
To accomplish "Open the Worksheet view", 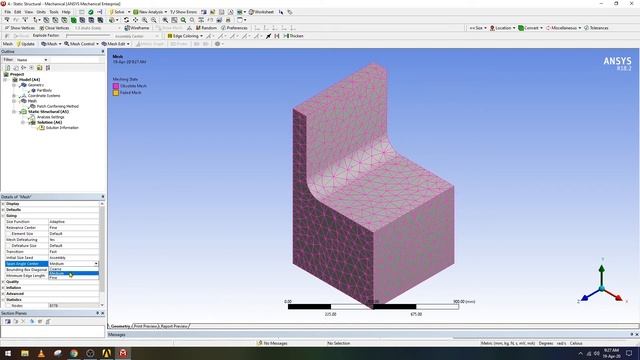I will pos(262,12).
